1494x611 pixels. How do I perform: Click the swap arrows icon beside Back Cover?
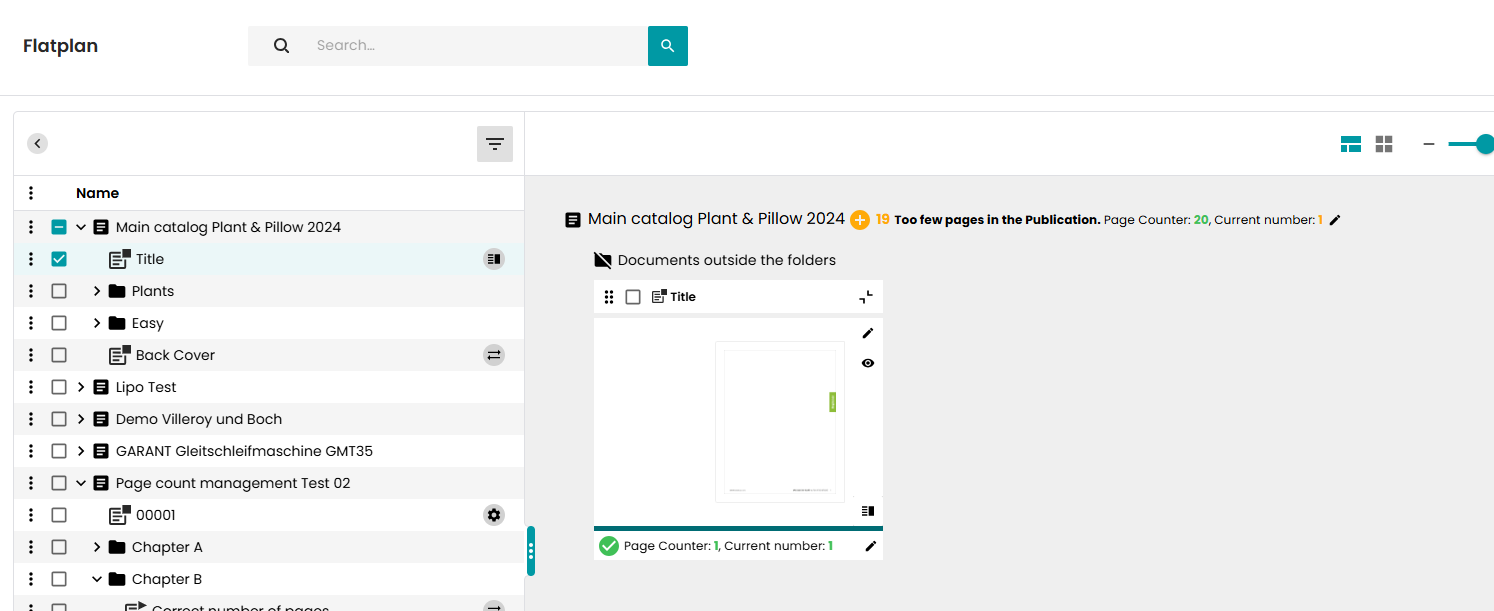(493, 354)
